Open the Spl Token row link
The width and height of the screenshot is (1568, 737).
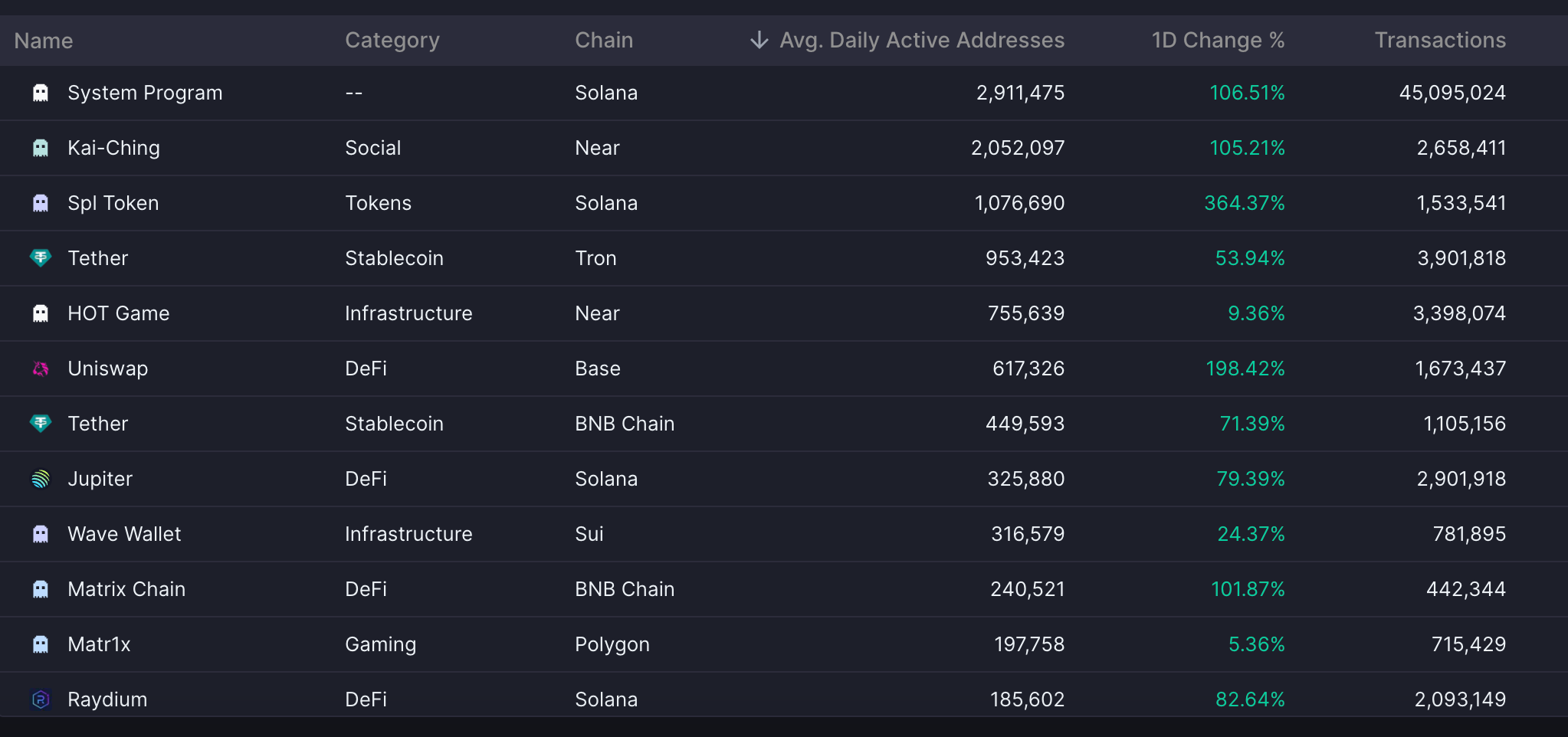113,203
